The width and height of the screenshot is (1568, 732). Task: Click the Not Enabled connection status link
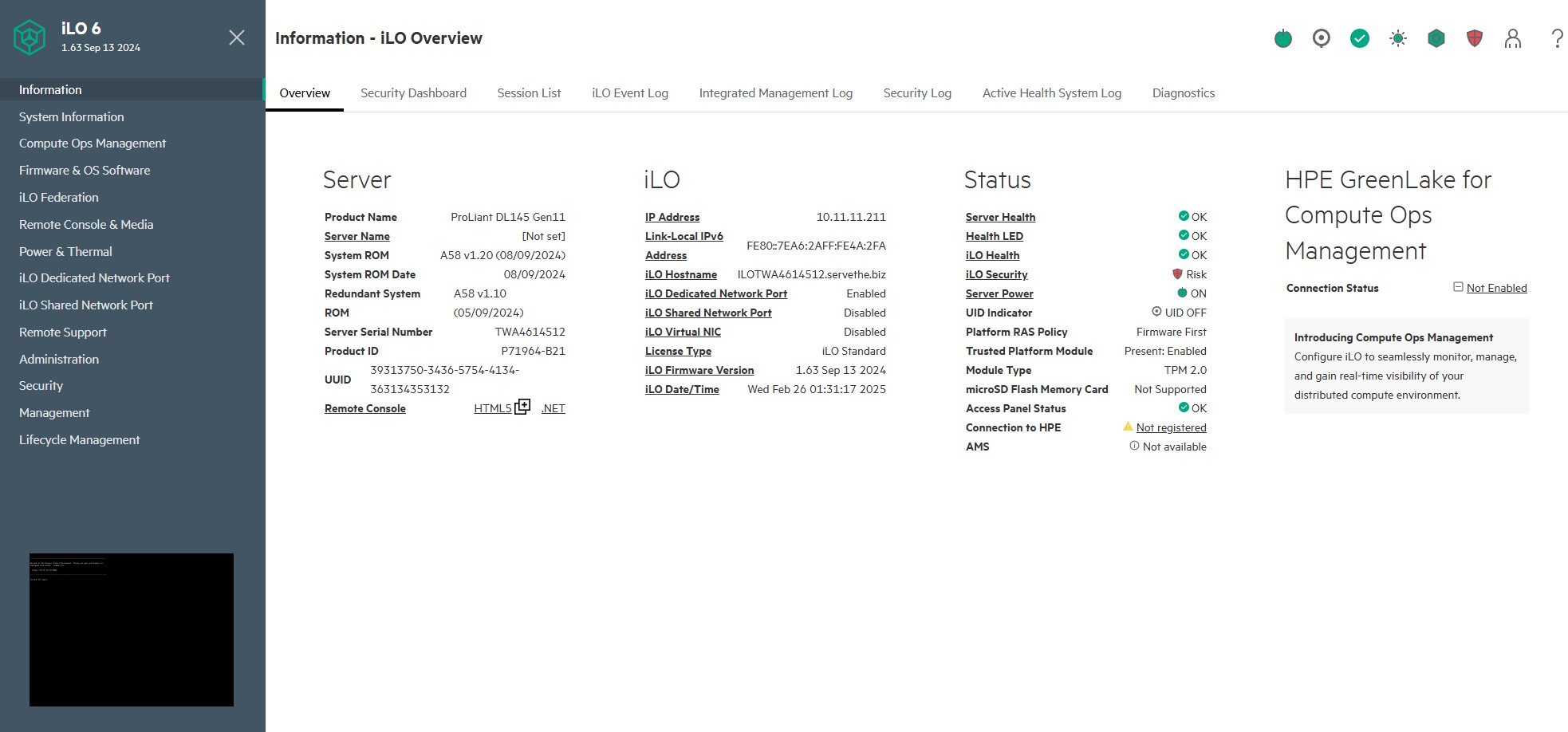[1497, 288]
